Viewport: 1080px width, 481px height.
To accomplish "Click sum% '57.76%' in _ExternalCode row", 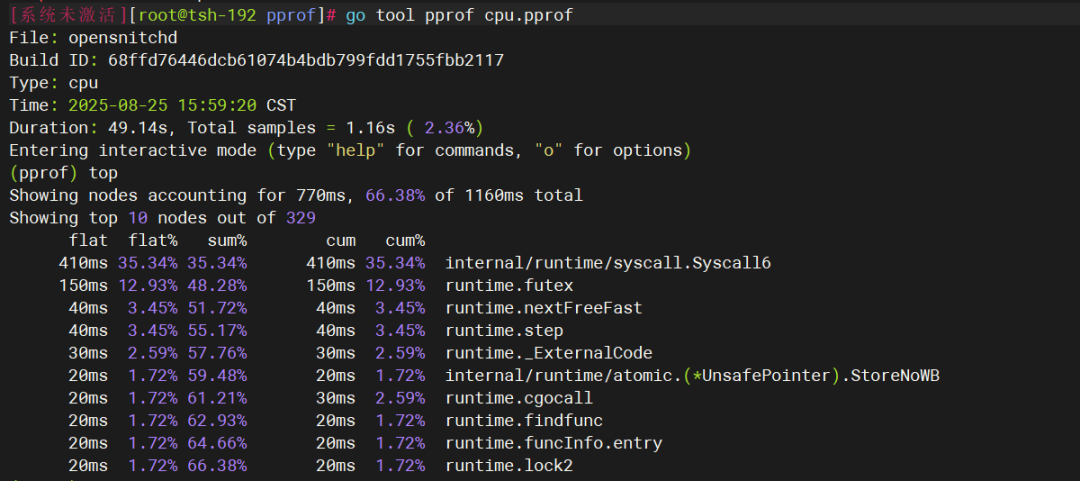I will (x=217, y=354).
